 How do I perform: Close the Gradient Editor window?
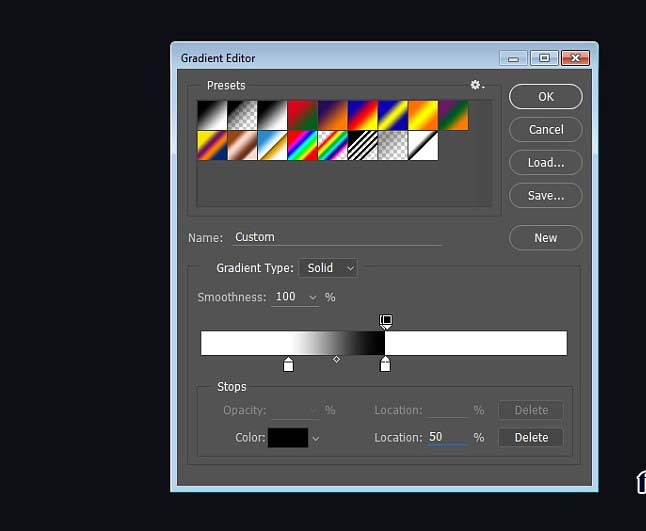tap(575, 58)
